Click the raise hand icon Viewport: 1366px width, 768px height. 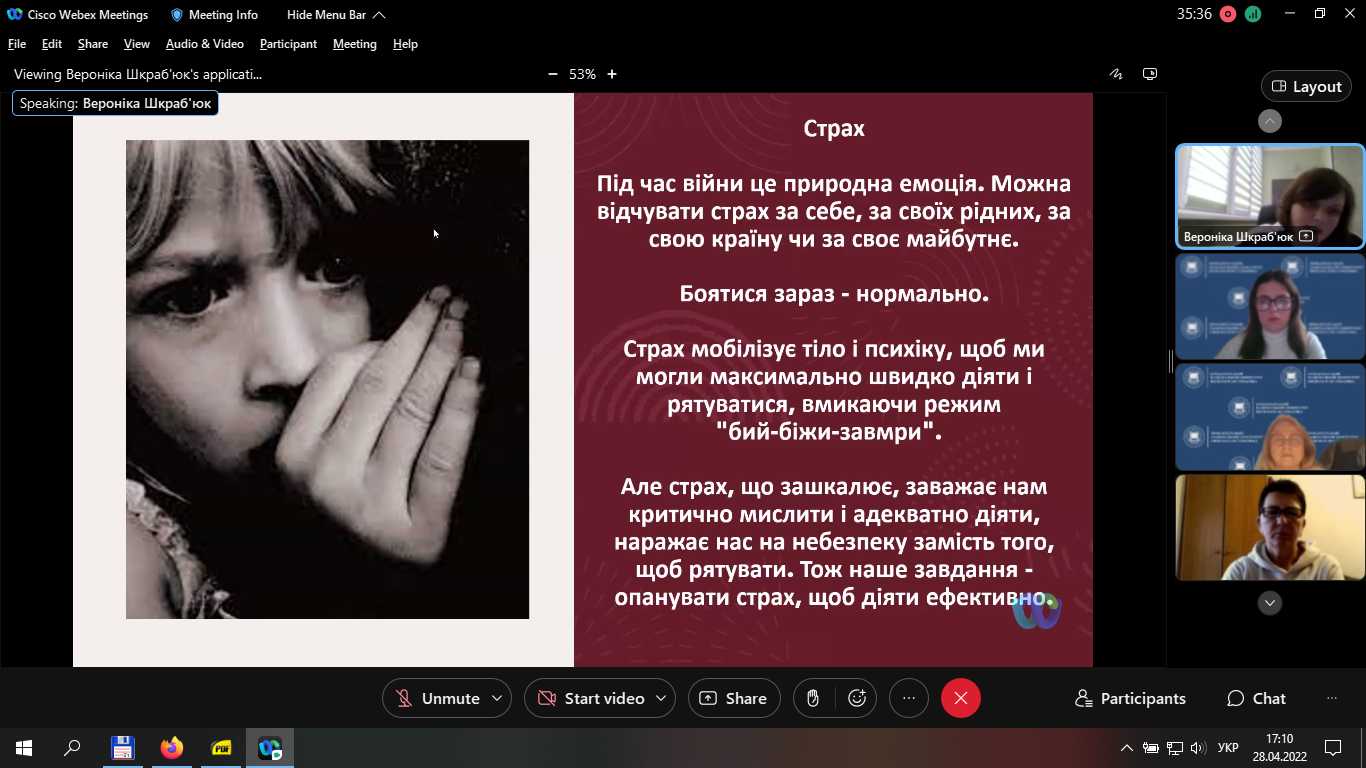[814, 698]
